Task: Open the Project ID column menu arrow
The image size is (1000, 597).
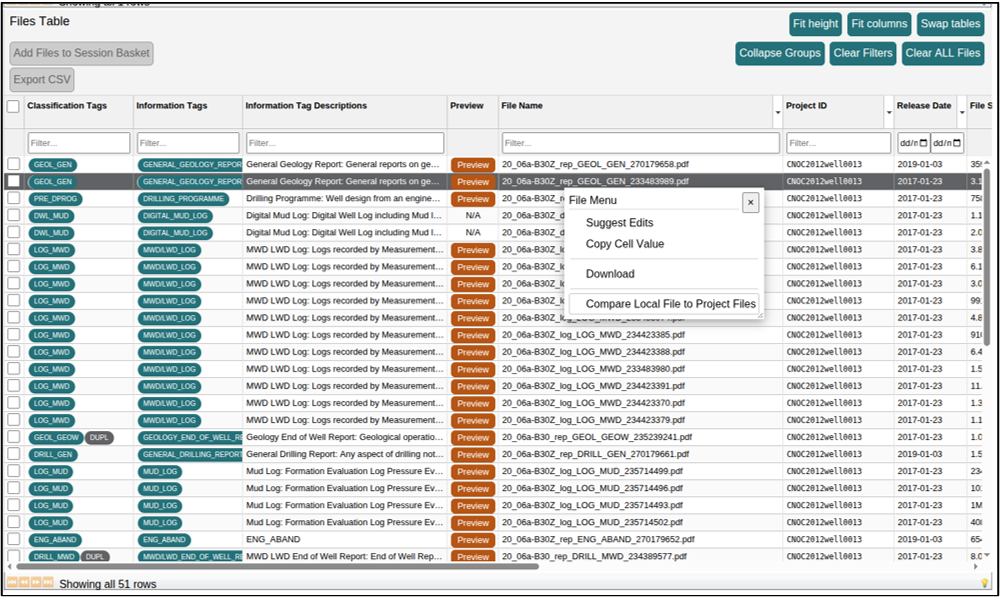Action: point(888,113)
